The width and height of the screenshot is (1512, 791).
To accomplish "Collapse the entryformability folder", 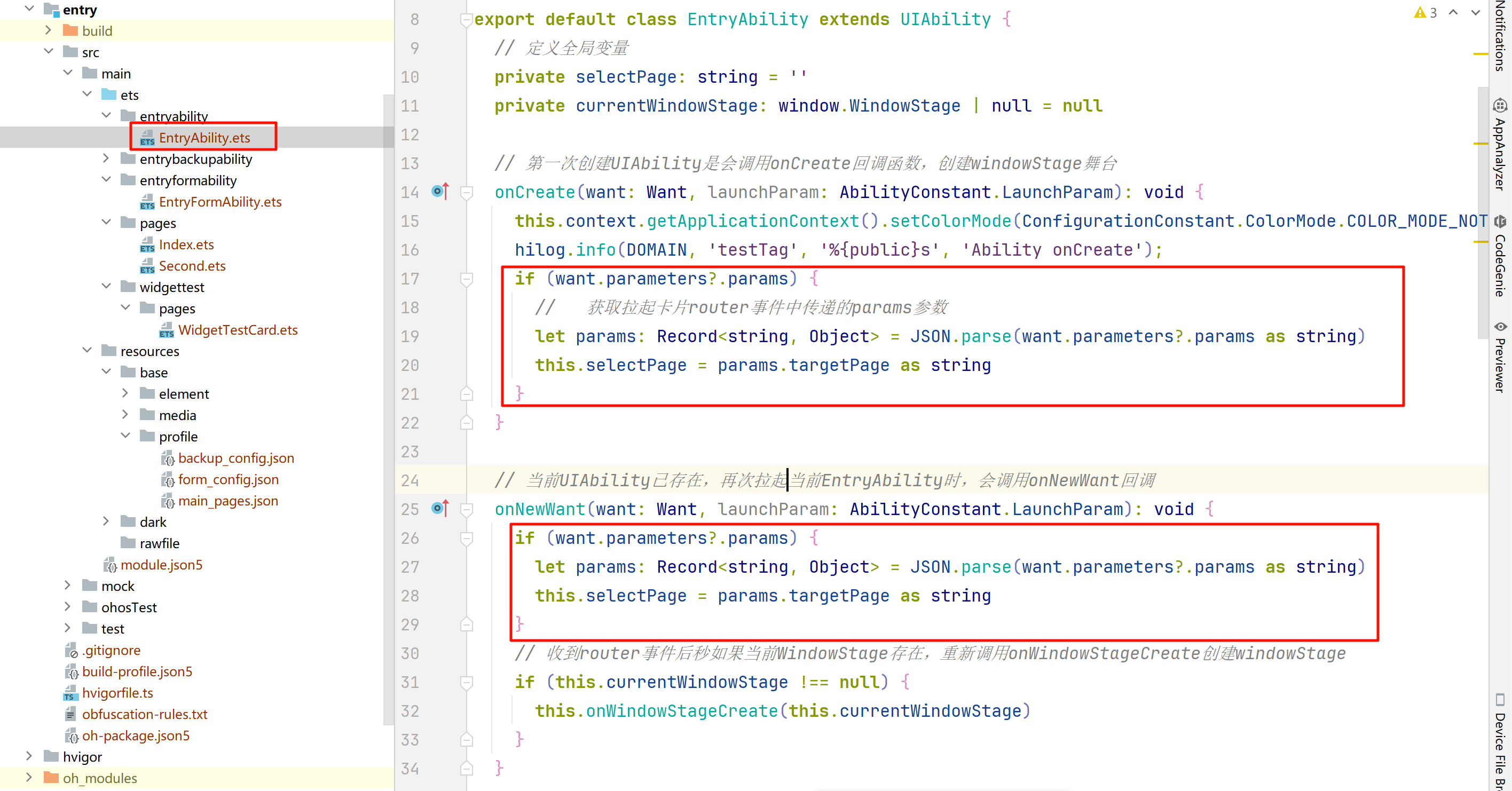I will 106,180.
